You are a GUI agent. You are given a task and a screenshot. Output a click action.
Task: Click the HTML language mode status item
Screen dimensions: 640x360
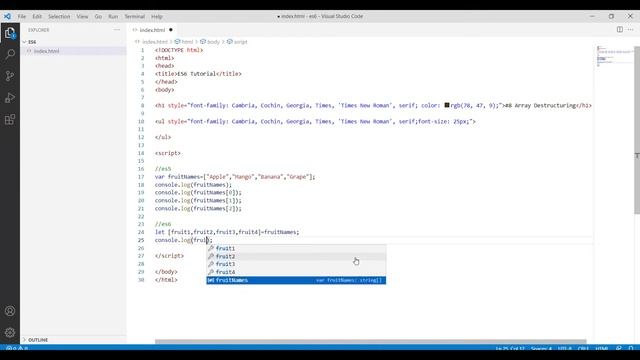pos(602,349)
